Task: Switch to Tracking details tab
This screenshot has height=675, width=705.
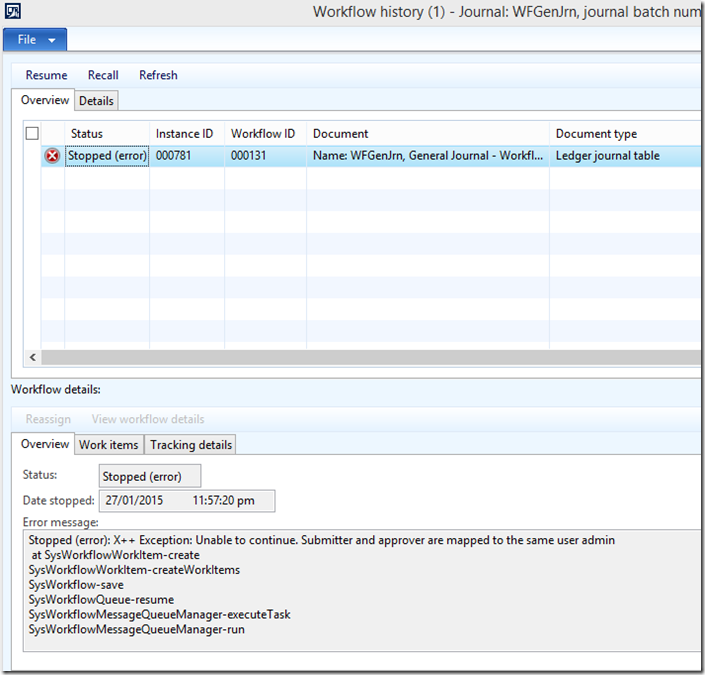Action: click(190, 445)
